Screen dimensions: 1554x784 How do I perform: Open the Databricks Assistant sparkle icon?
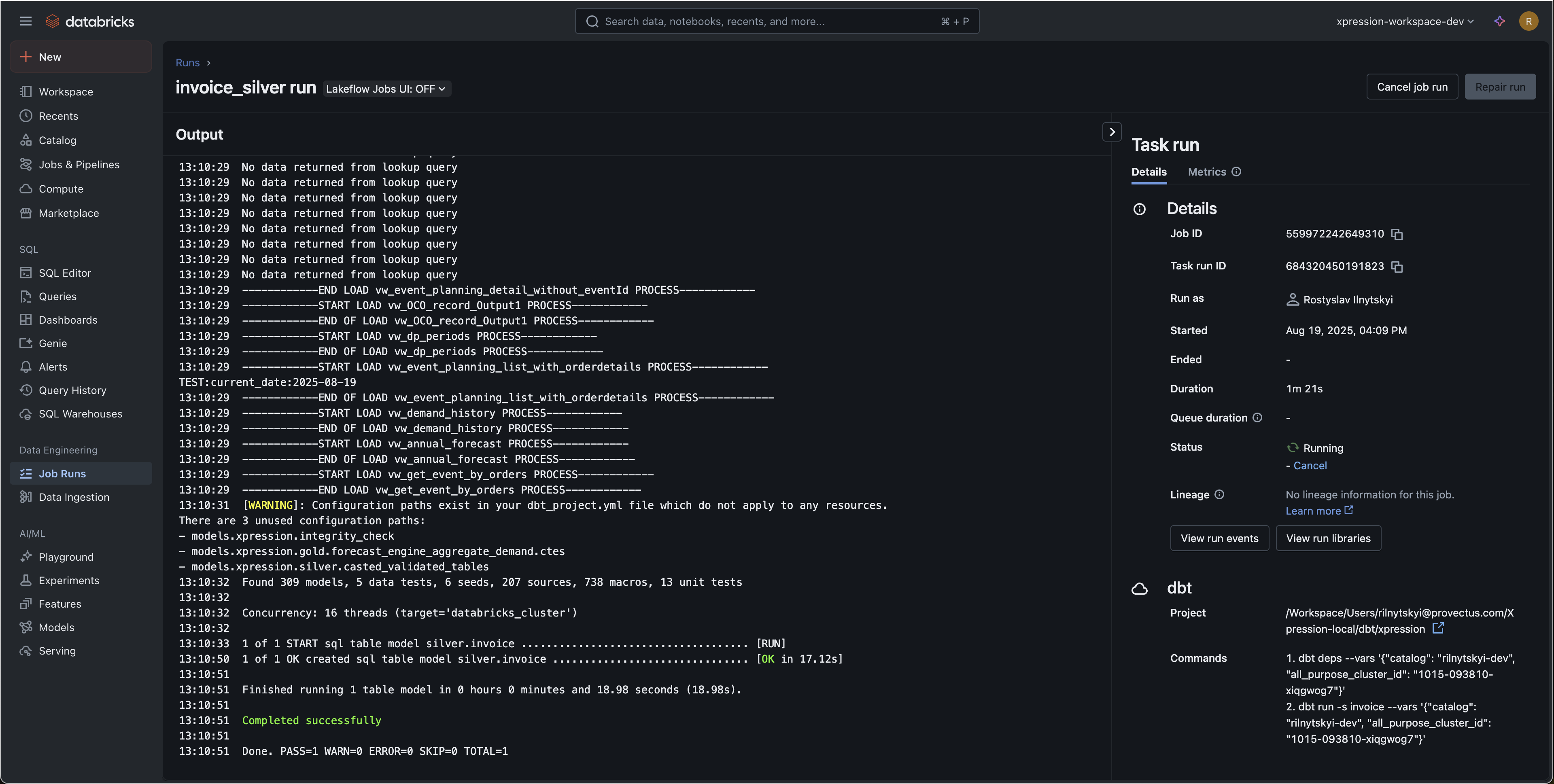pos(1500,21)
